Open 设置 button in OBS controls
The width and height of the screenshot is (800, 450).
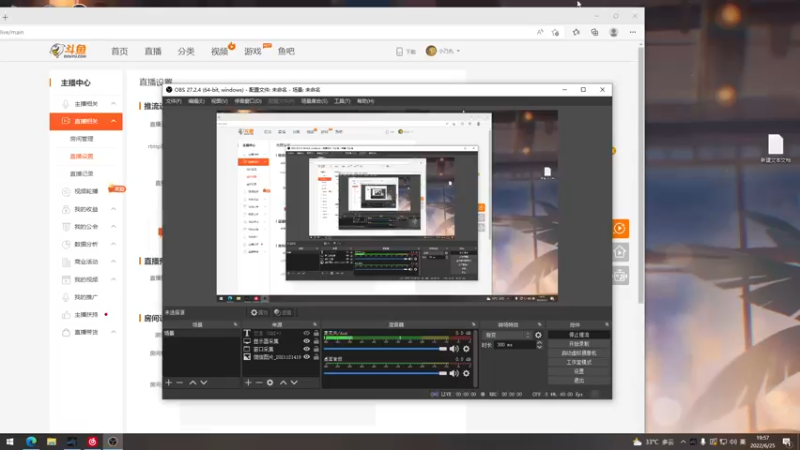[579, 371]
